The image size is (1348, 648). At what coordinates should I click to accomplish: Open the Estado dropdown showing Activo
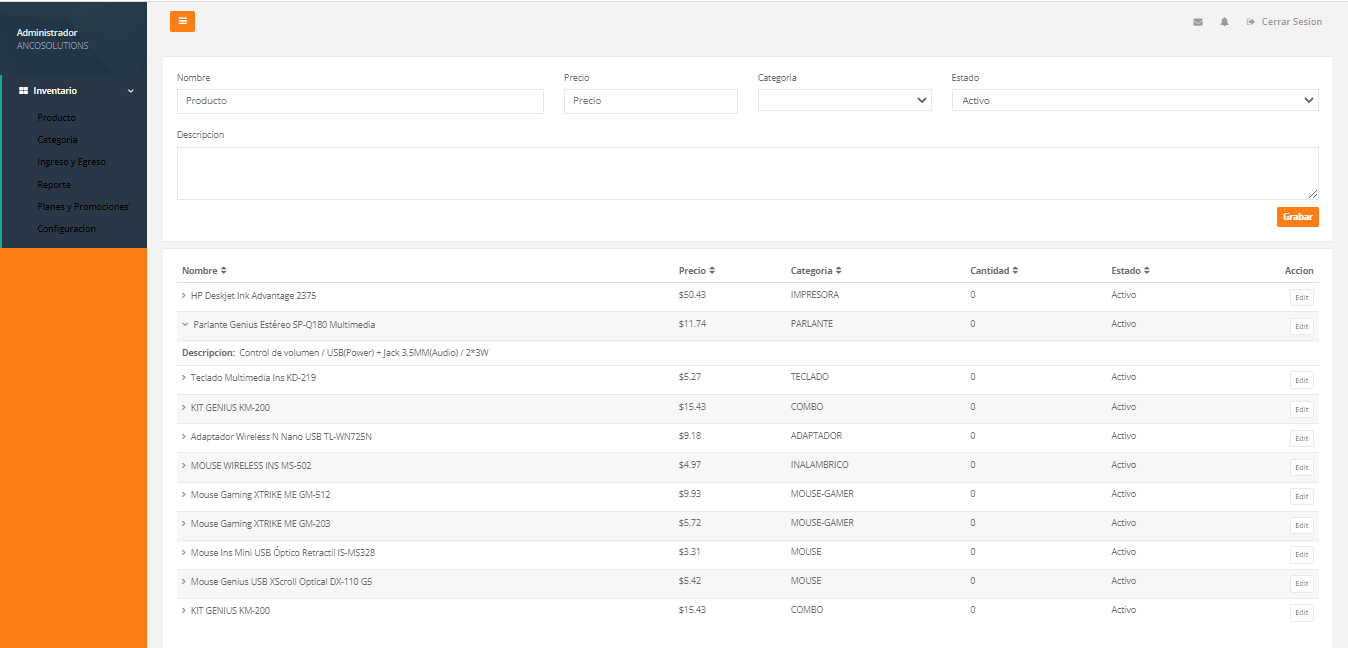[1135, 100]
